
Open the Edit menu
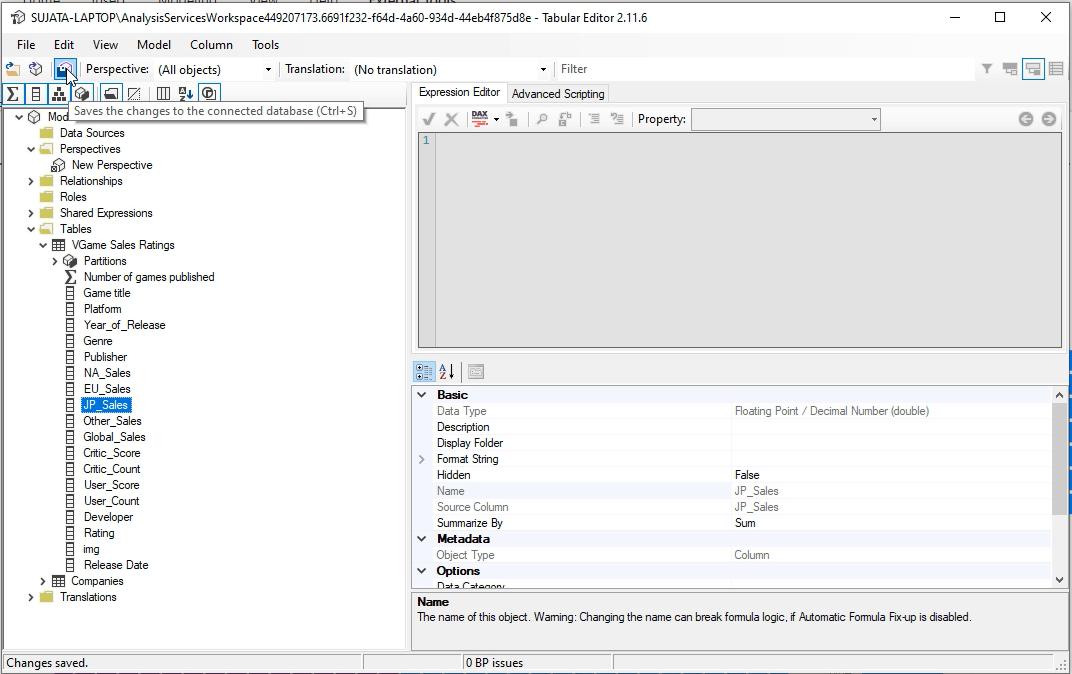click(x=64, y=45)
